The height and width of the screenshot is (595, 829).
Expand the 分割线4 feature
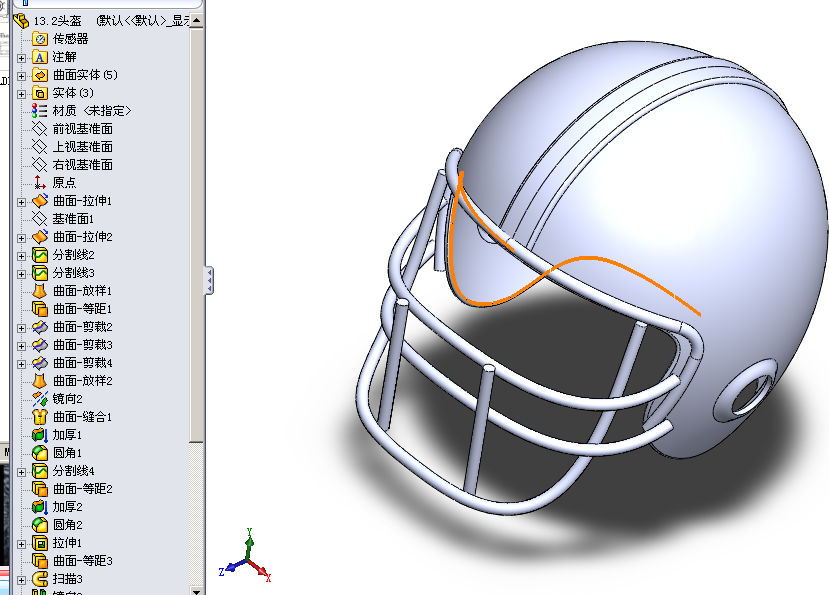click(x=22, y=472)
